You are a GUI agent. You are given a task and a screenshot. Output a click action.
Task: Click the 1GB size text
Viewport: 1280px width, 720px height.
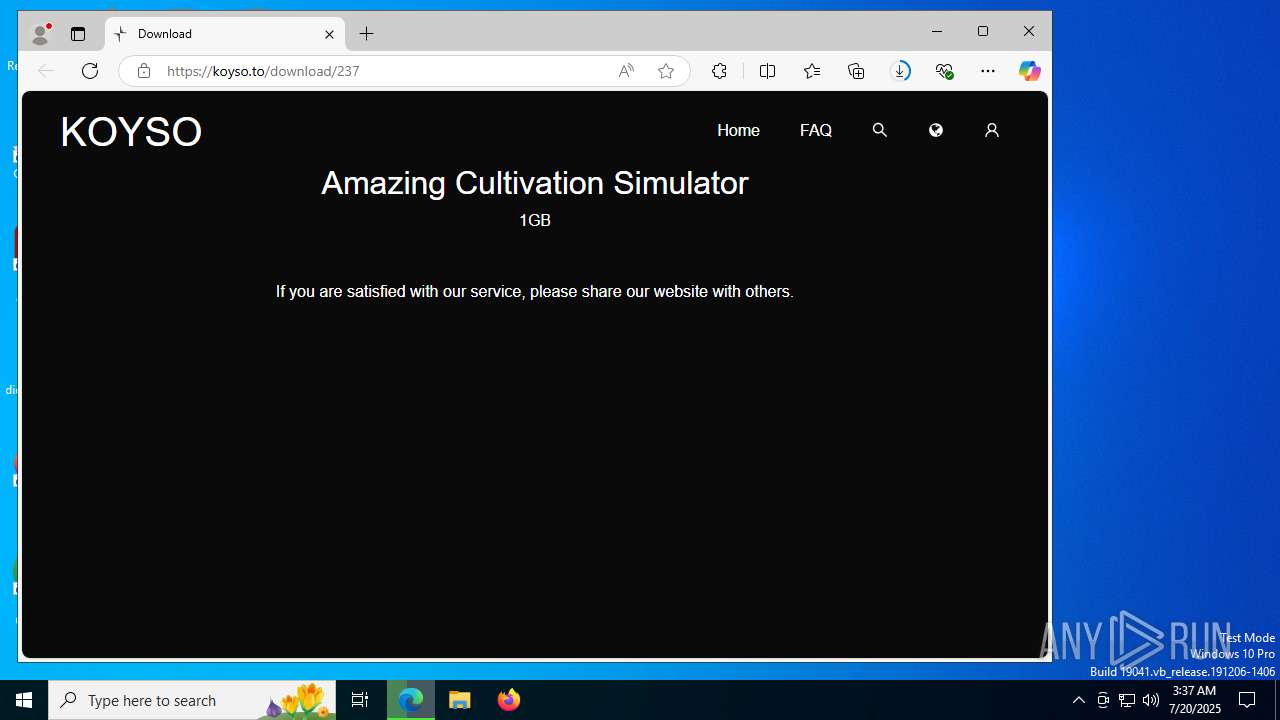tap(535, 220)
